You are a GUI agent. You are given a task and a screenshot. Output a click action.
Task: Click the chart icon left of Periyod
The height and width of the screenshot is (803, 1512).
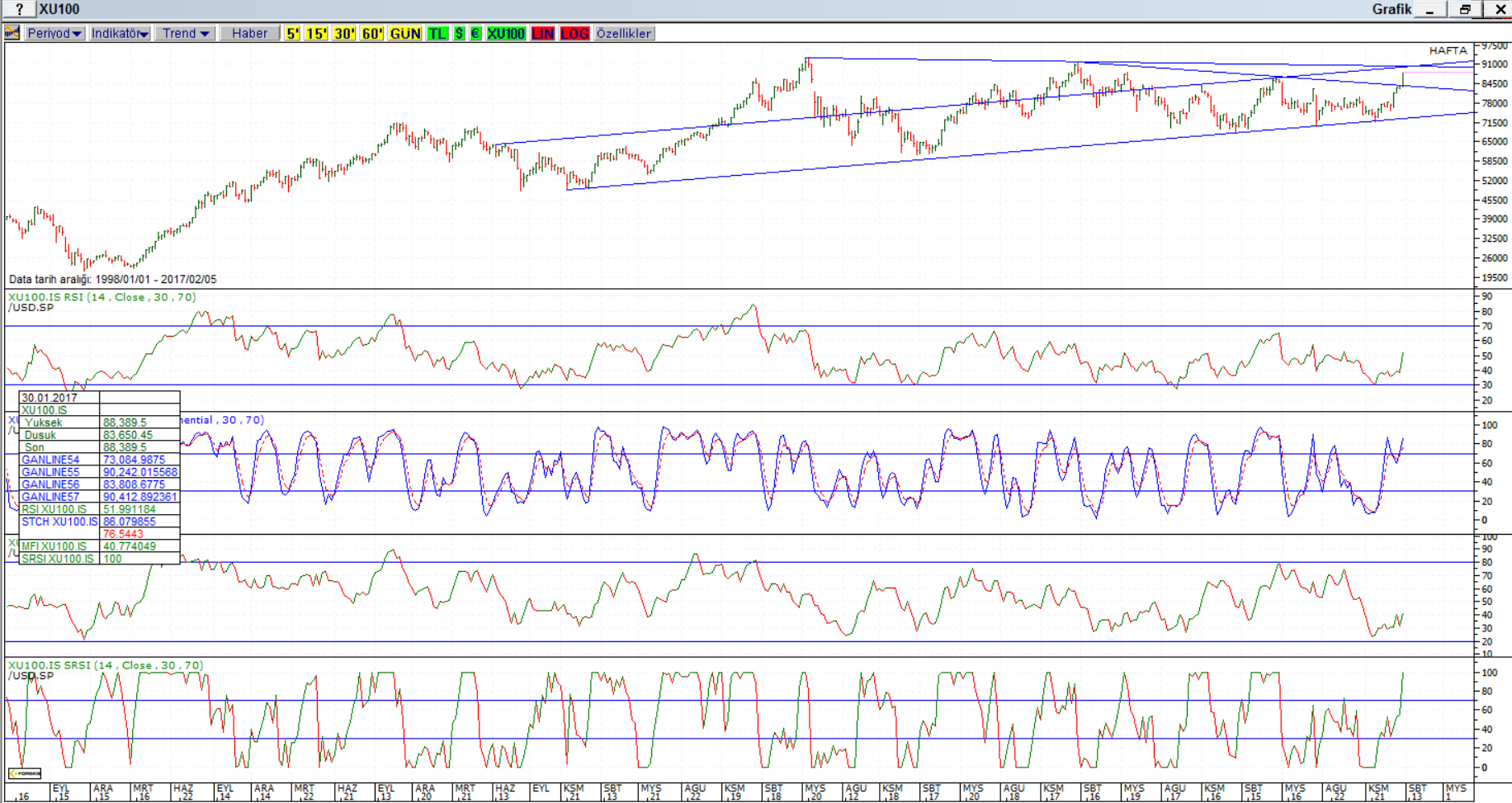click(12, 33)
